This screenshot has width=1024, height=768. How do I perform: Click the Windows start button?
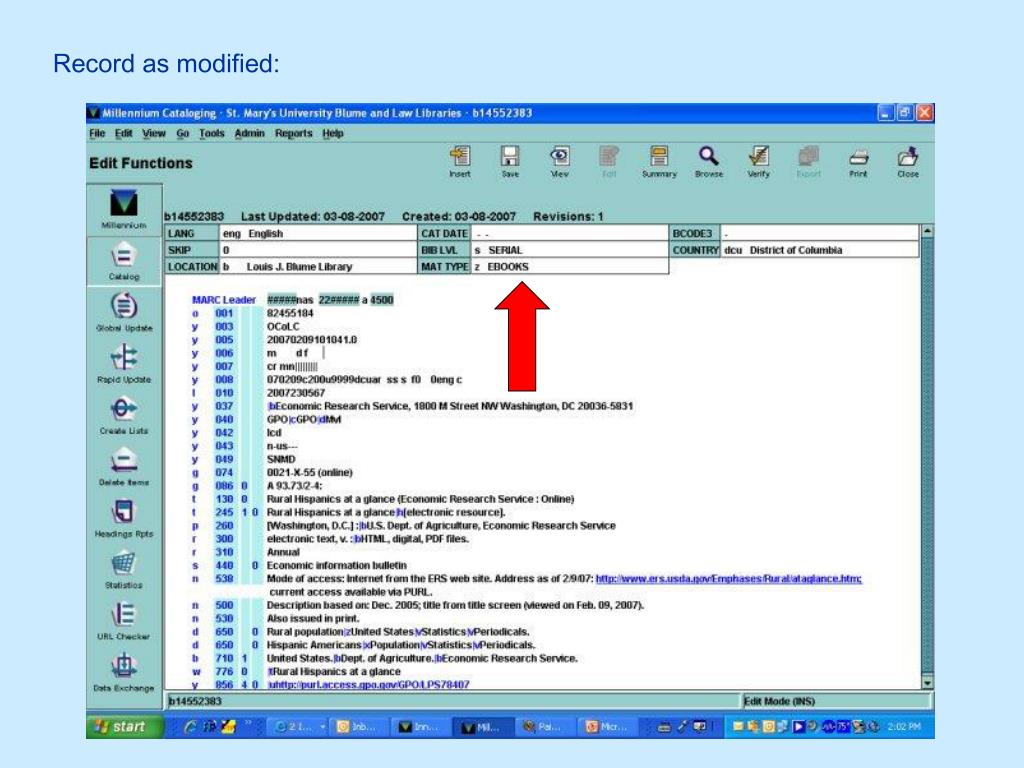(125, 726)
